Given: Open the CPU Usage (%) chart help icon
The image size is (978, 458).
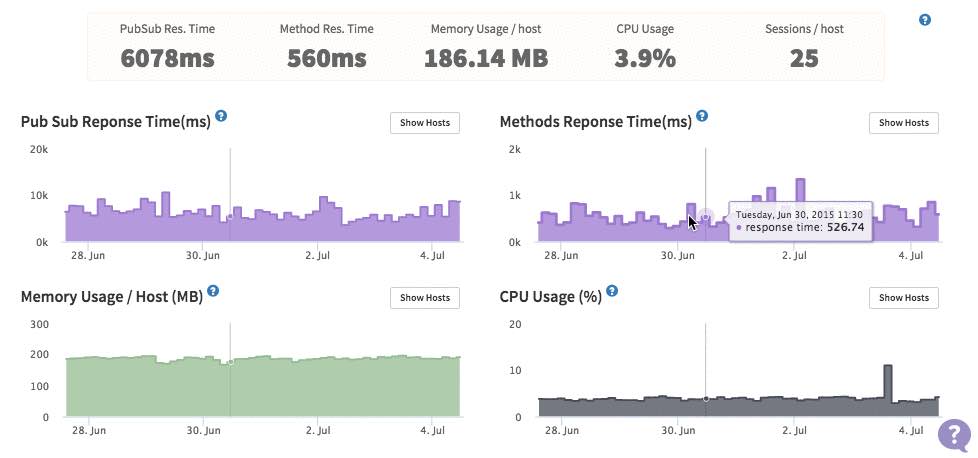Looking at the screenshot, I should 612,291.
